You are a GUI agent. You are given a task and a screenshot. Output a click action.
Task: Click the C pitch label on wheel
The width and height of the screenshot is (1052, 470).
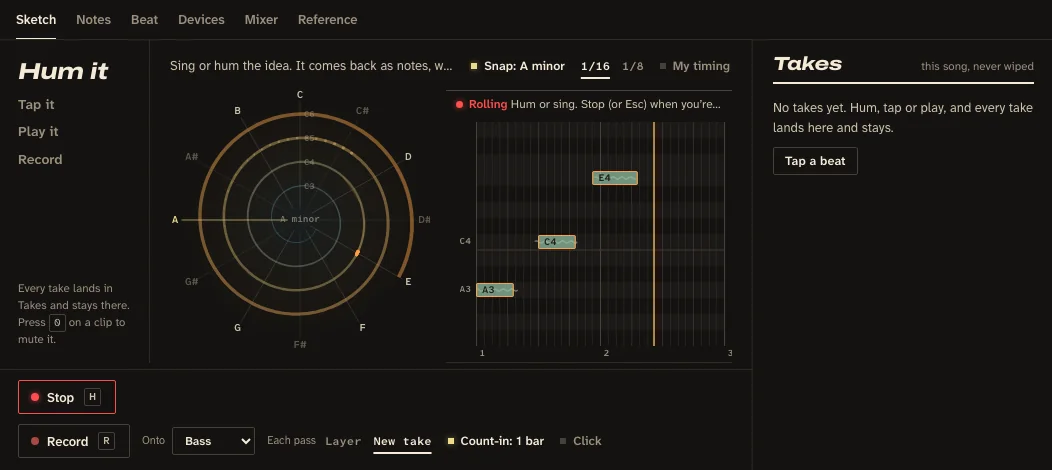[300, 95]
